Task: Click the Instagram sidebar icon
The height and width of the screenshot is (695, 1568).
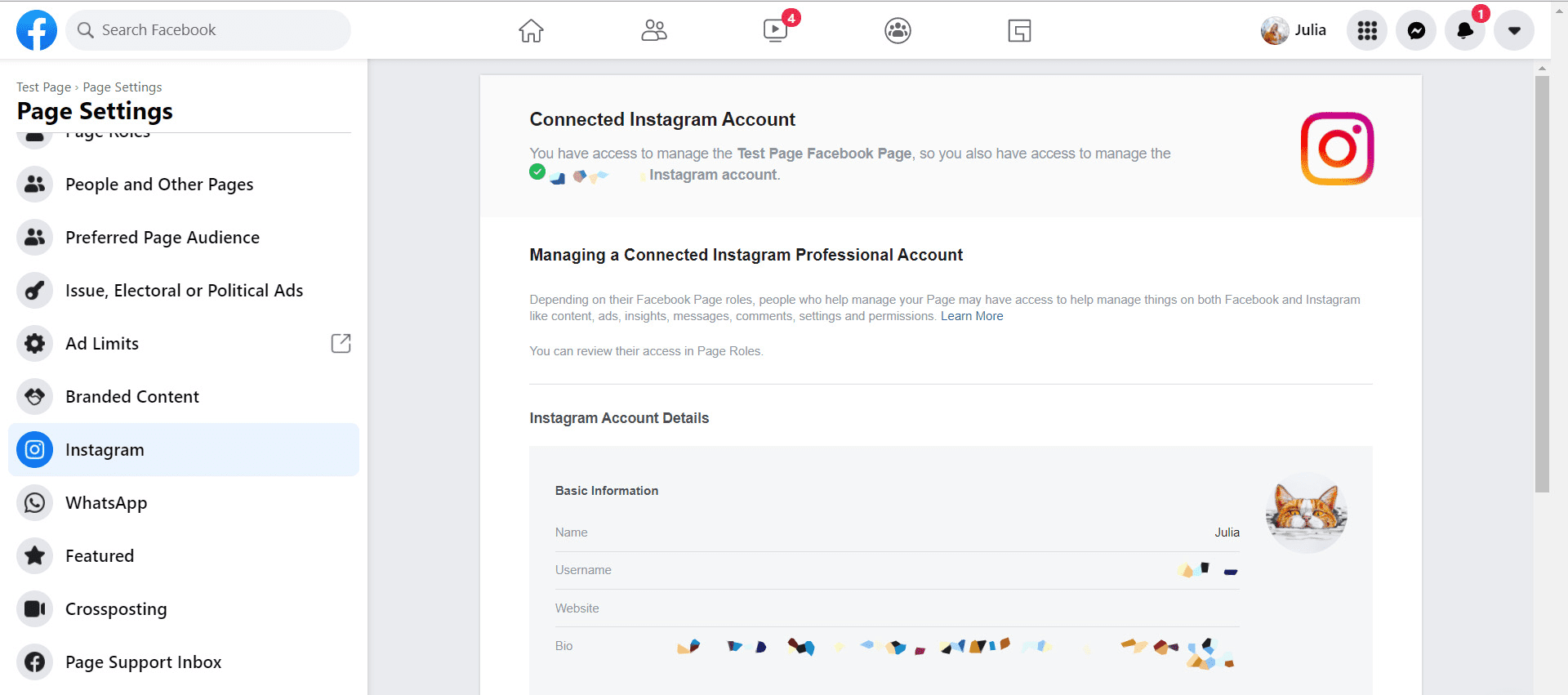Action: coord(34,450)
